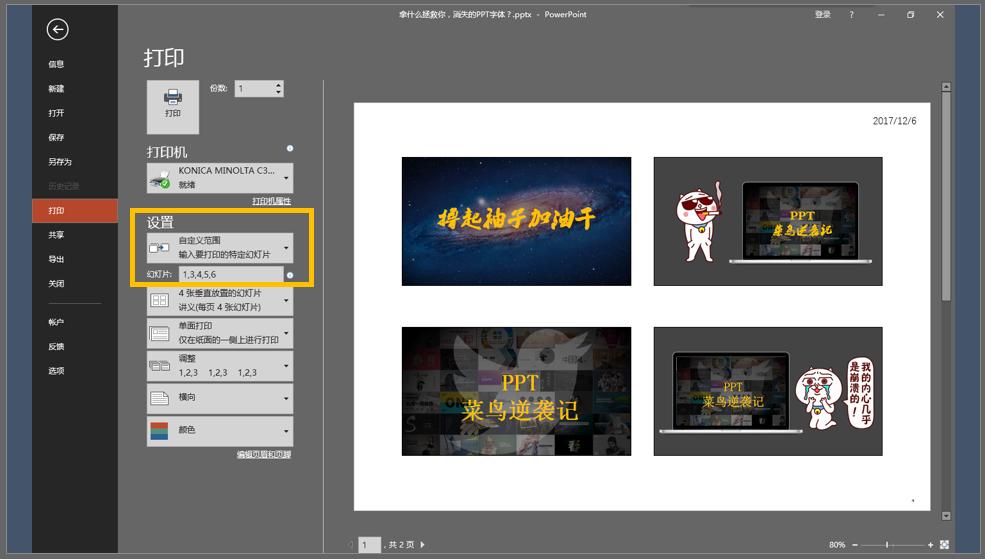Click the 80% zoom level text
Viewport: 985px width, 559px height.
[837, 545]
